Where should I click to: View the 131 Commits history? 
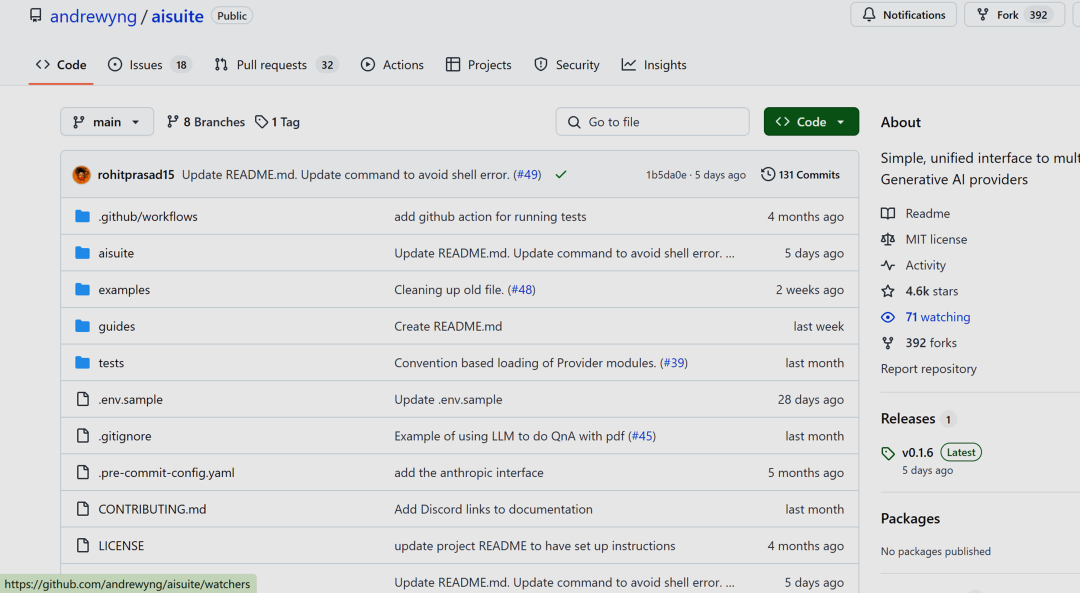pyautogui.click(x=800, y=175)
